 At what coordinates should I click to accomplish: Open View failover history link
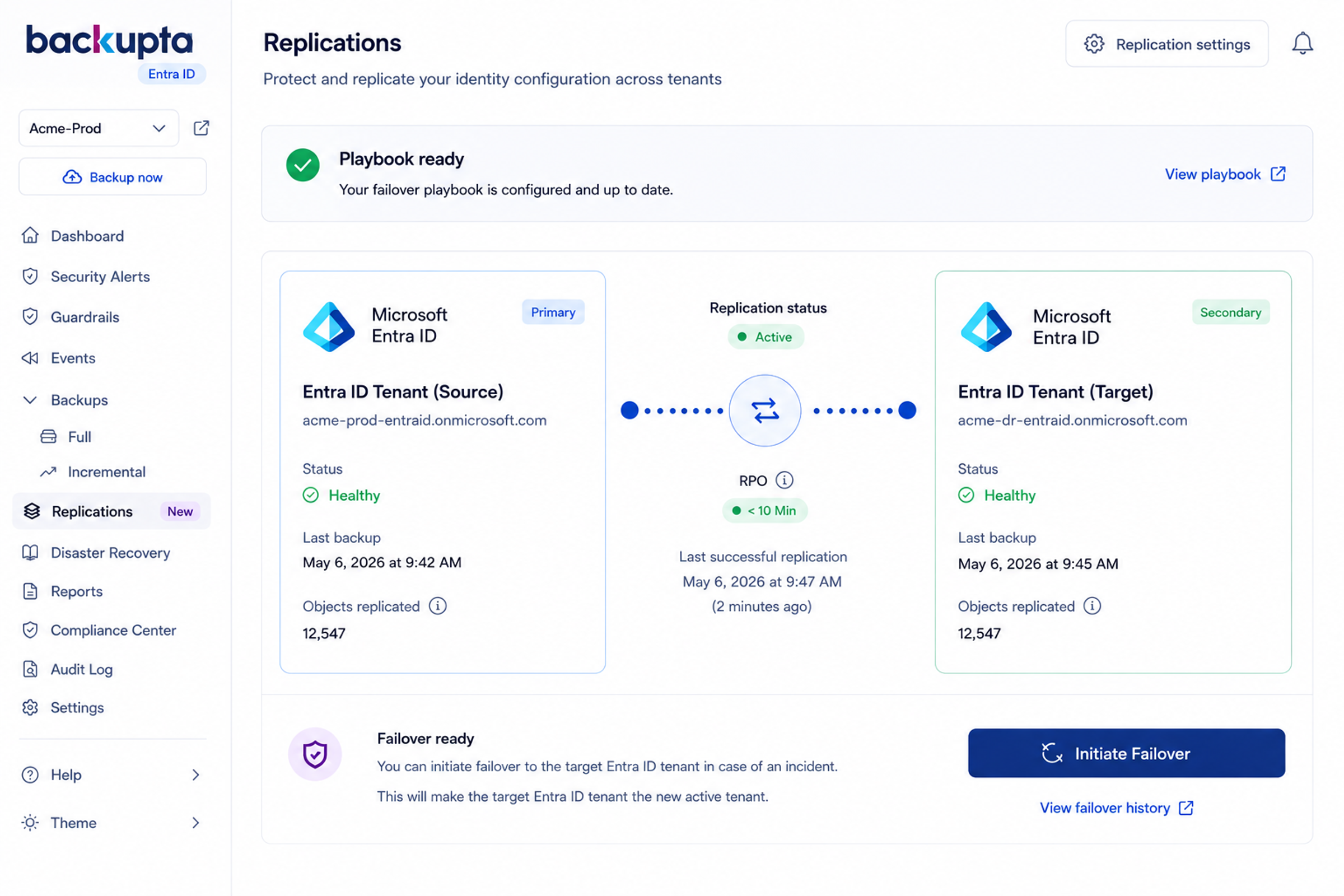(1117, 808)
